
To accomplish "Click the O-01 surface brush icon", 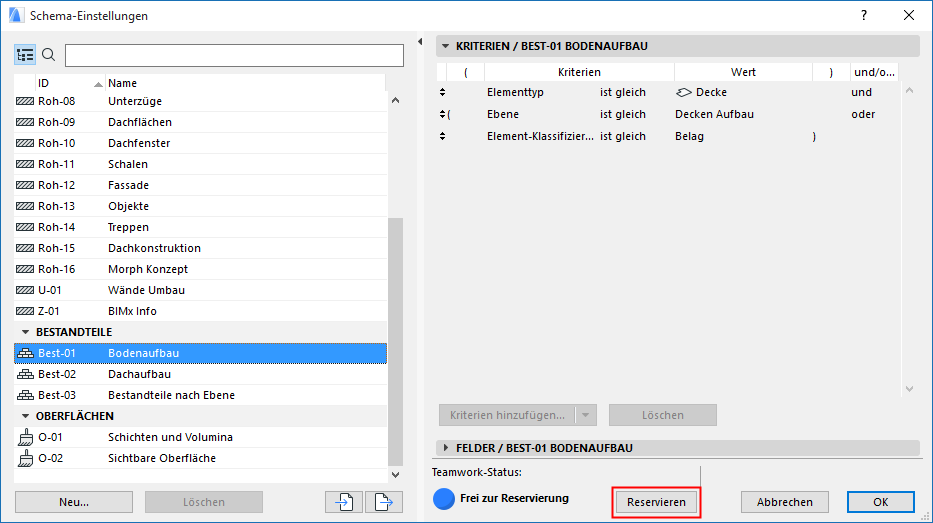I will click(x=26, y=437).
